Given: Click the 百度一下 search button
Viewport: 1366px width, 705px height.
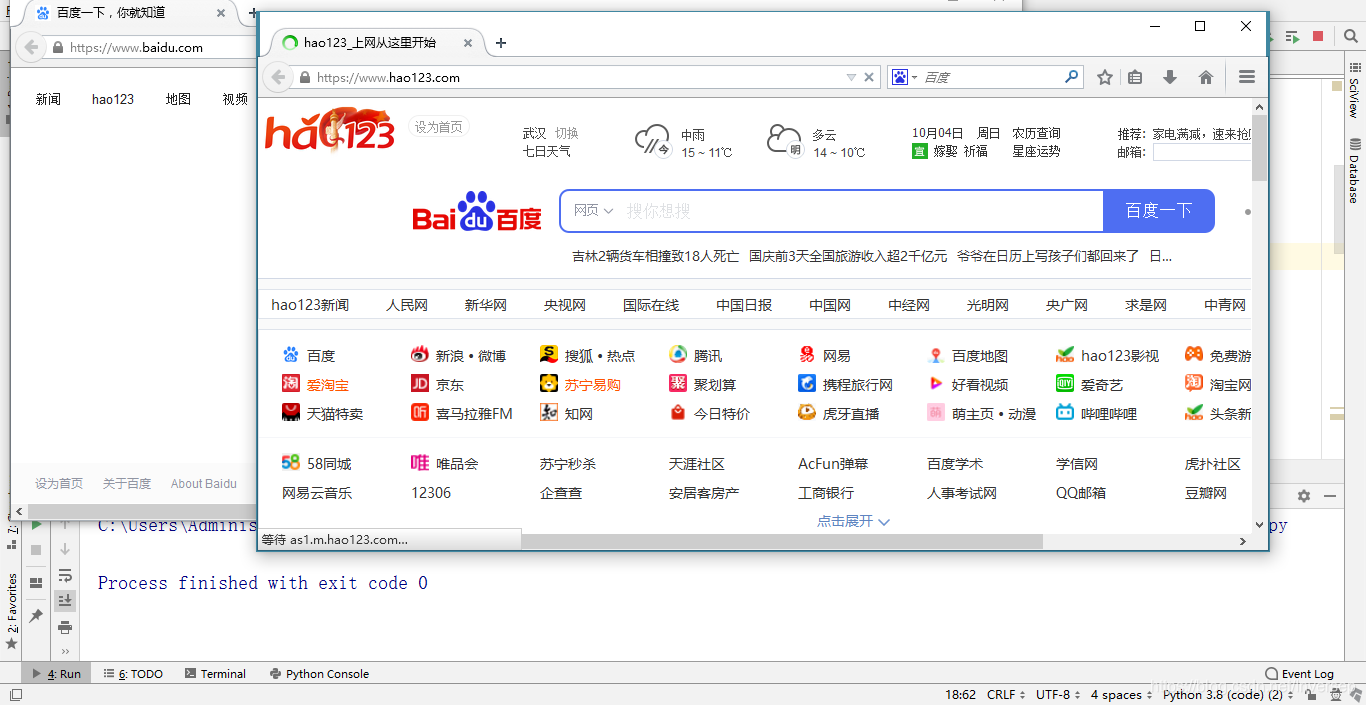Looking at the screenshot, I should point(1158,211).
